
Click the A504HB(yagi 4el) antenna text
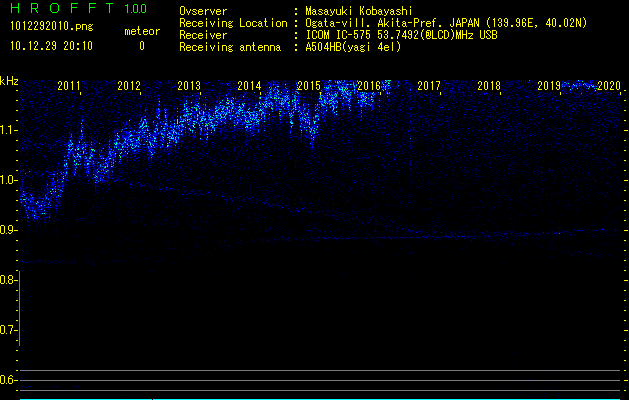point(353,47)
